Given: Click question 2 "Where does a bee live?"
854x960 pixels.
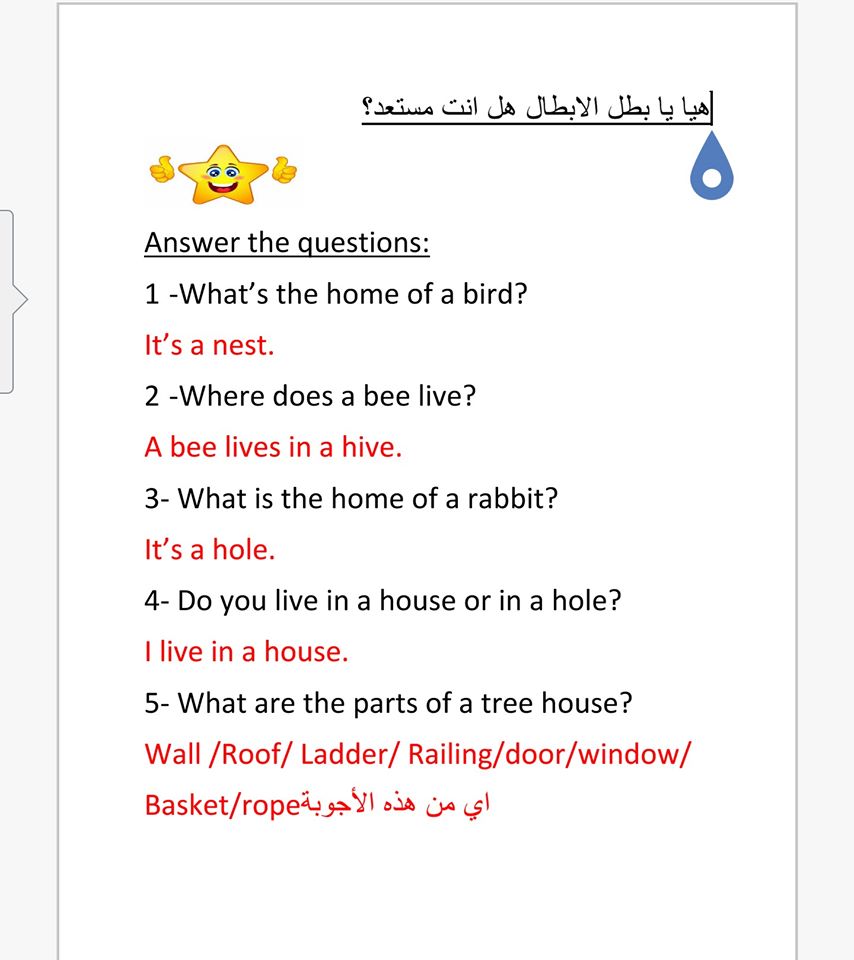Looking at the screenshot, I should (x=310, y=397).
